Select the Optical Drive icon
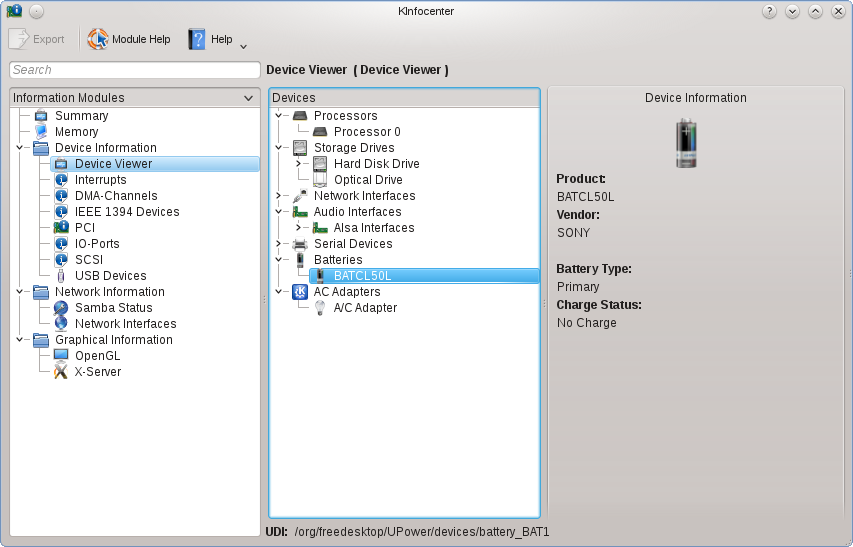This screenshot has width=853, height=547. coord(320,179)
